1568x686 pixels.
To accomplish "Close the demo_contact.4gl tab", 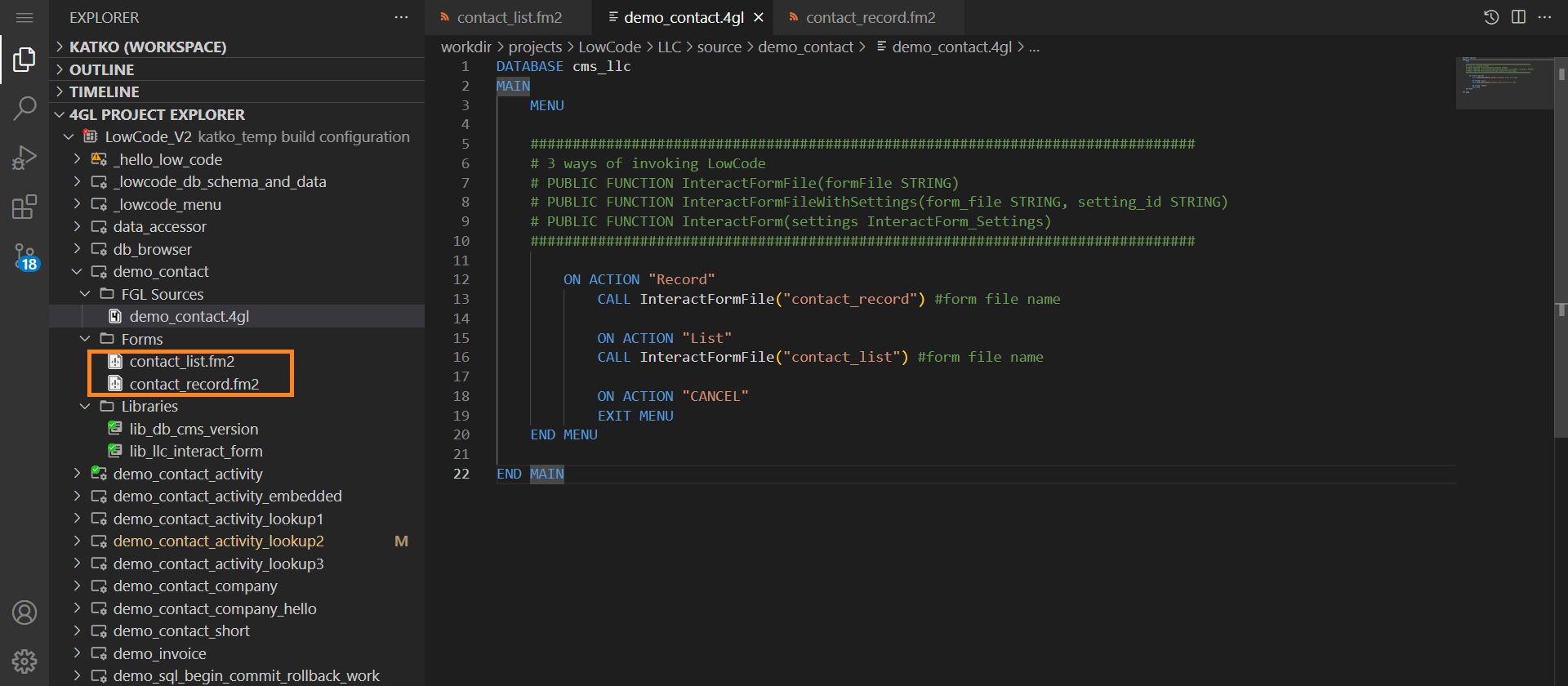I will (759, 17).
